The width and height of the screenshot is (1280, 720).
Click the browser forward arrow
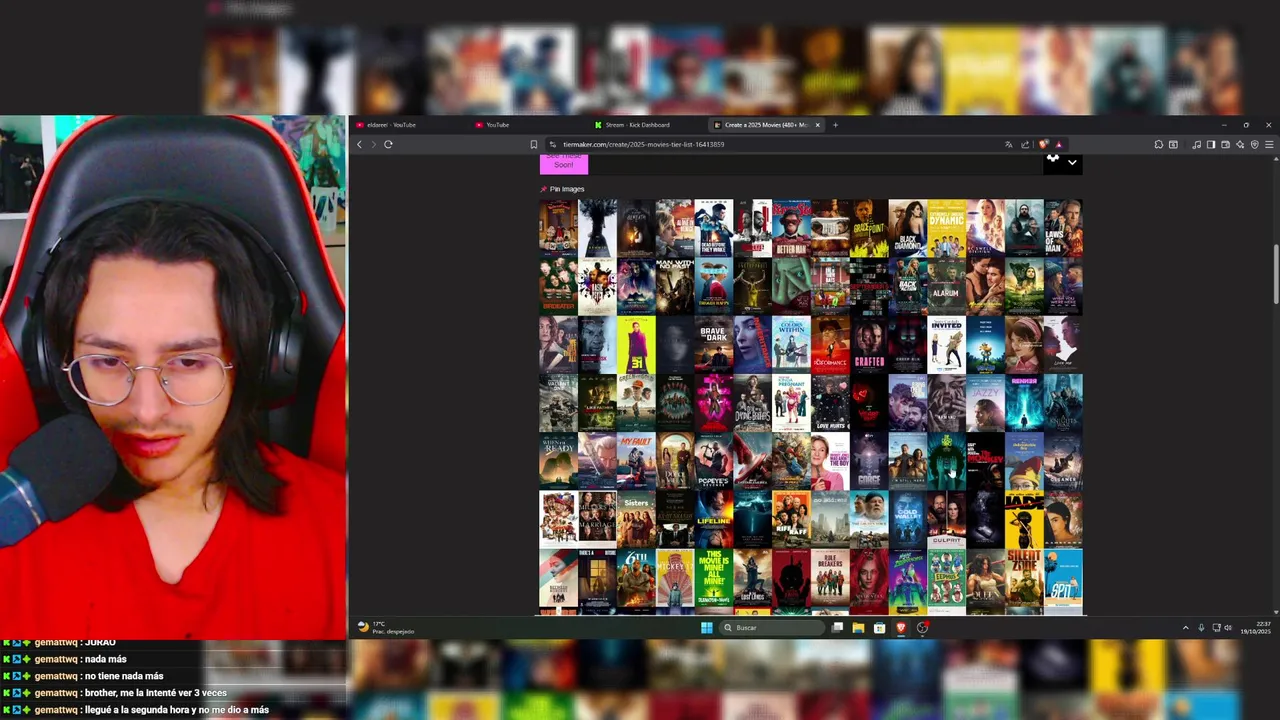tap(374, 144)
